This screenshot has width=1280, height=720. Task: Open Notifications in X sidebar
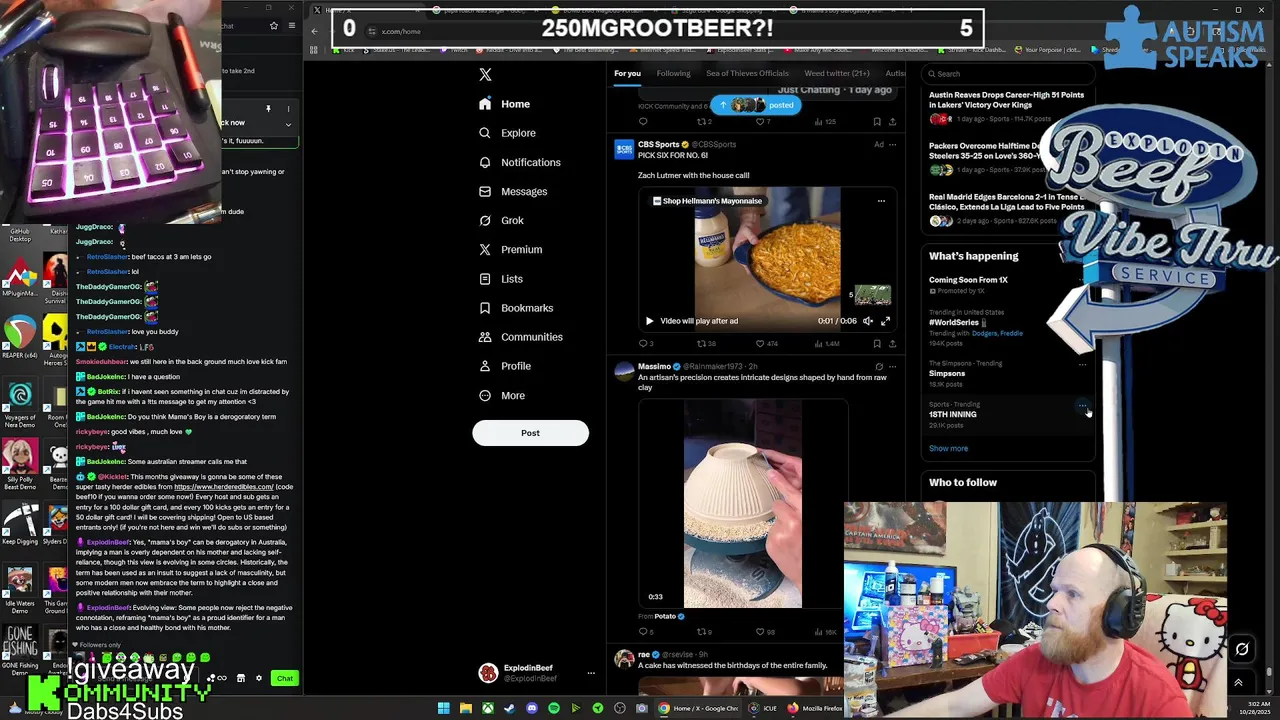(x=519, y=162)
